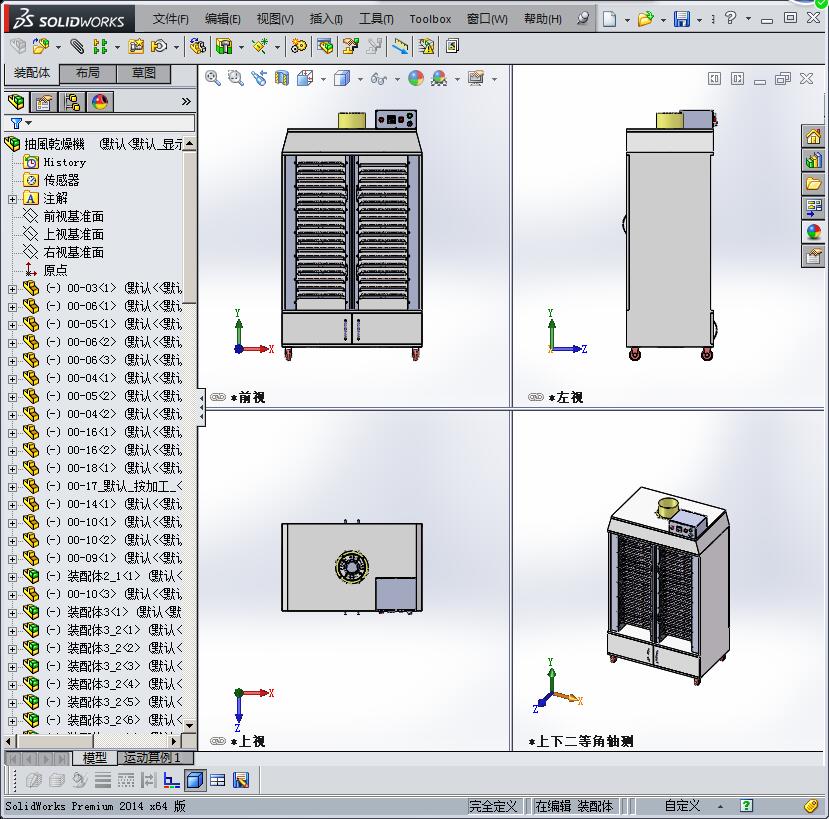Toggle the link views icon beside 左视 label
This screenshot has height=819, width=829.
[x=536, y=397]
